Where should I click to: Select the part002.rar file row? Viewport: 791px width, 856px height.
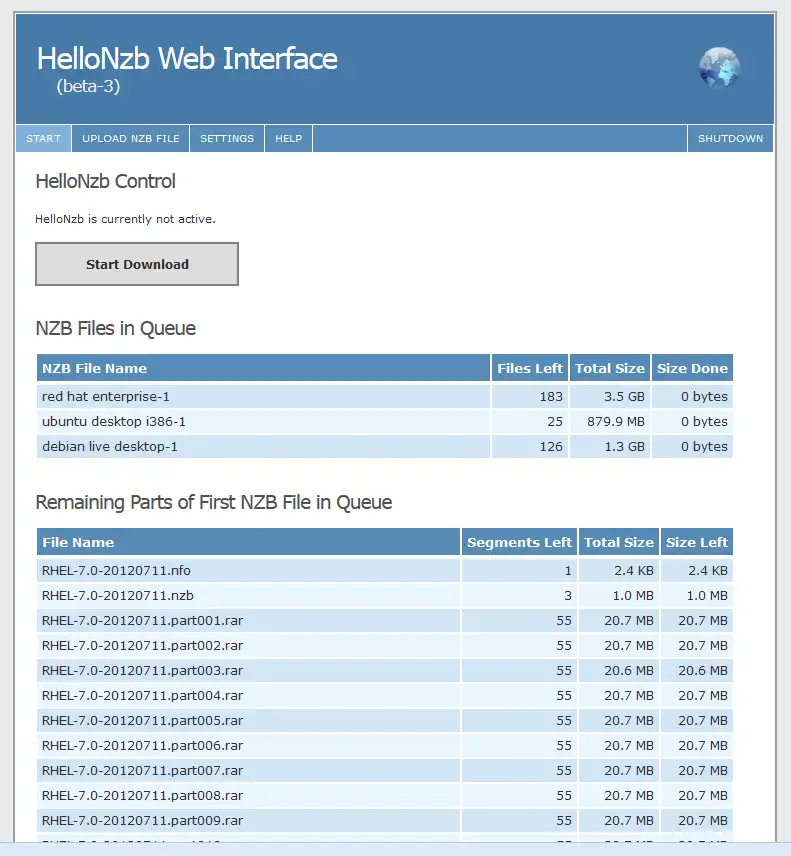pos(385,646)
